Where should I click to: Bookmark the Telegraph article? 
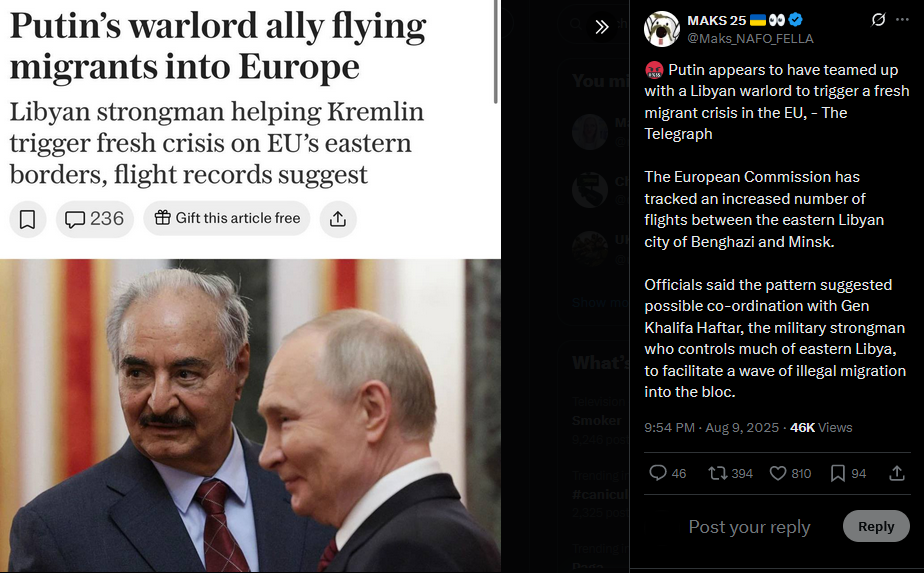28,219
